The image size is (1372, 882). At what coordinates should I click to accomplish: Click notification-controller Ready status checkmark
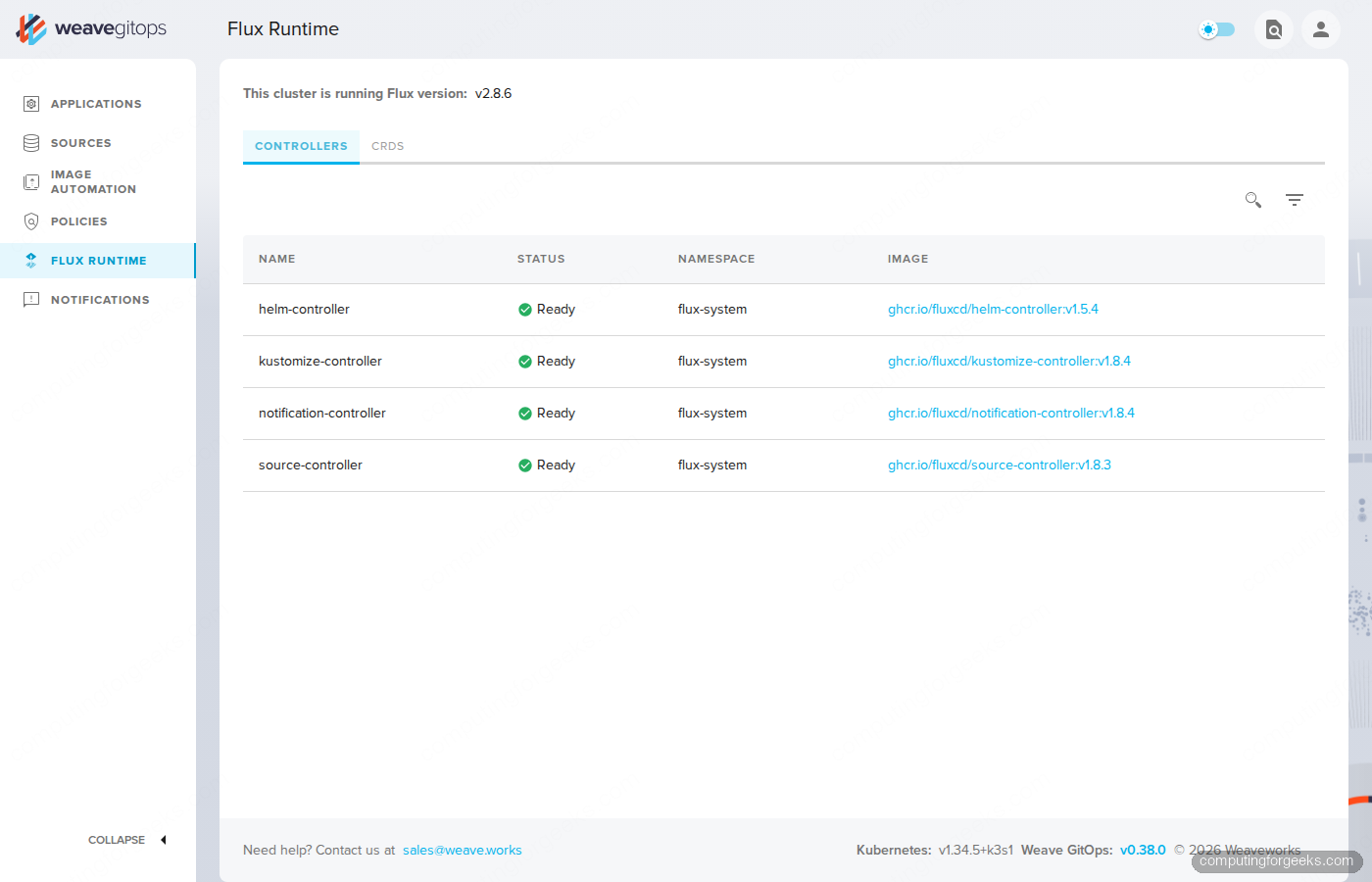525,414
